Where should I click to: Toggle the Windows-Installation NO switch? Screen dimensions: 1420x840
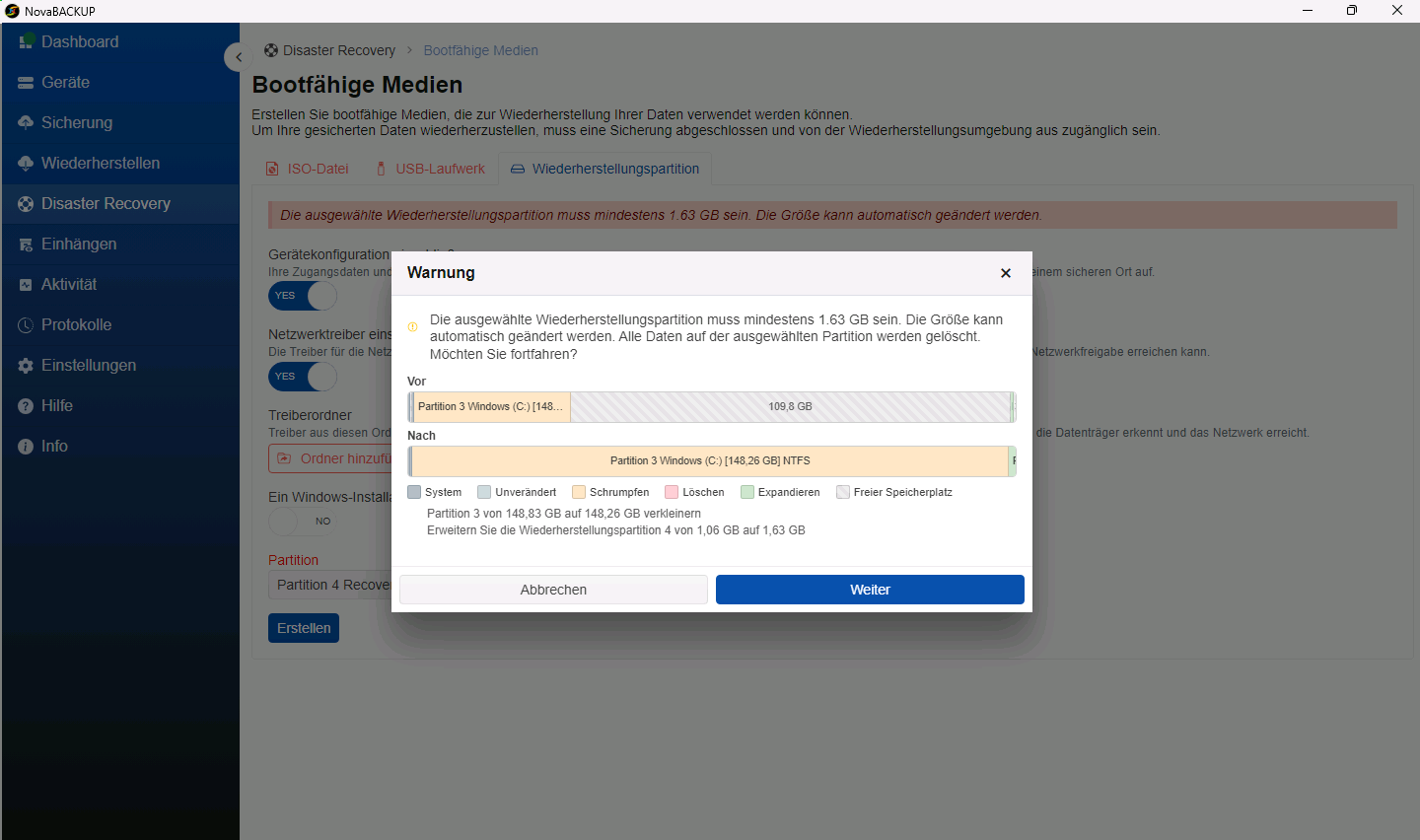tap(303, 522)
